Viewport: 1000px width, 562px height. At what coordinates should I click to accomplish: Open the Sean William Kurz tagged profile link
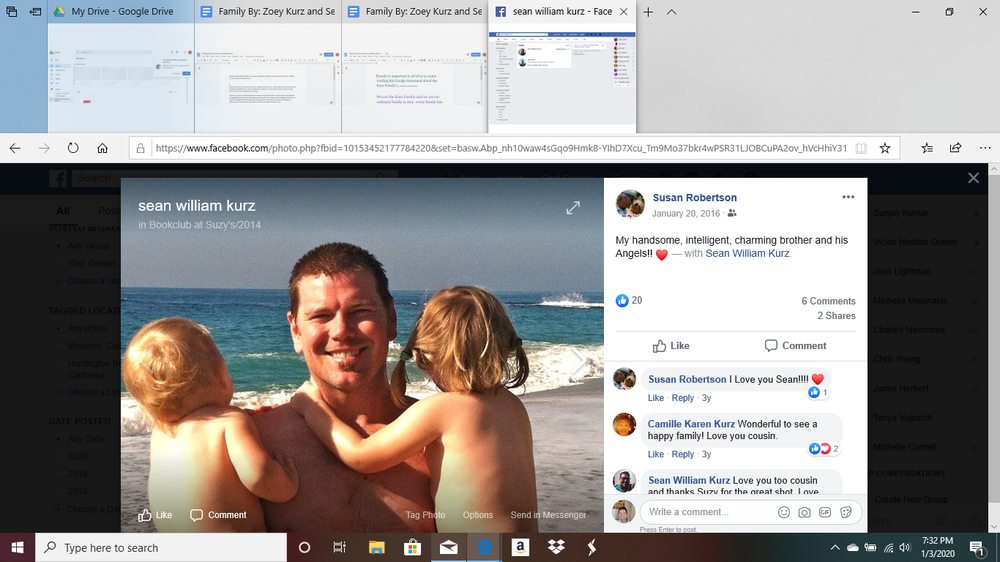[x=747, y=254]
